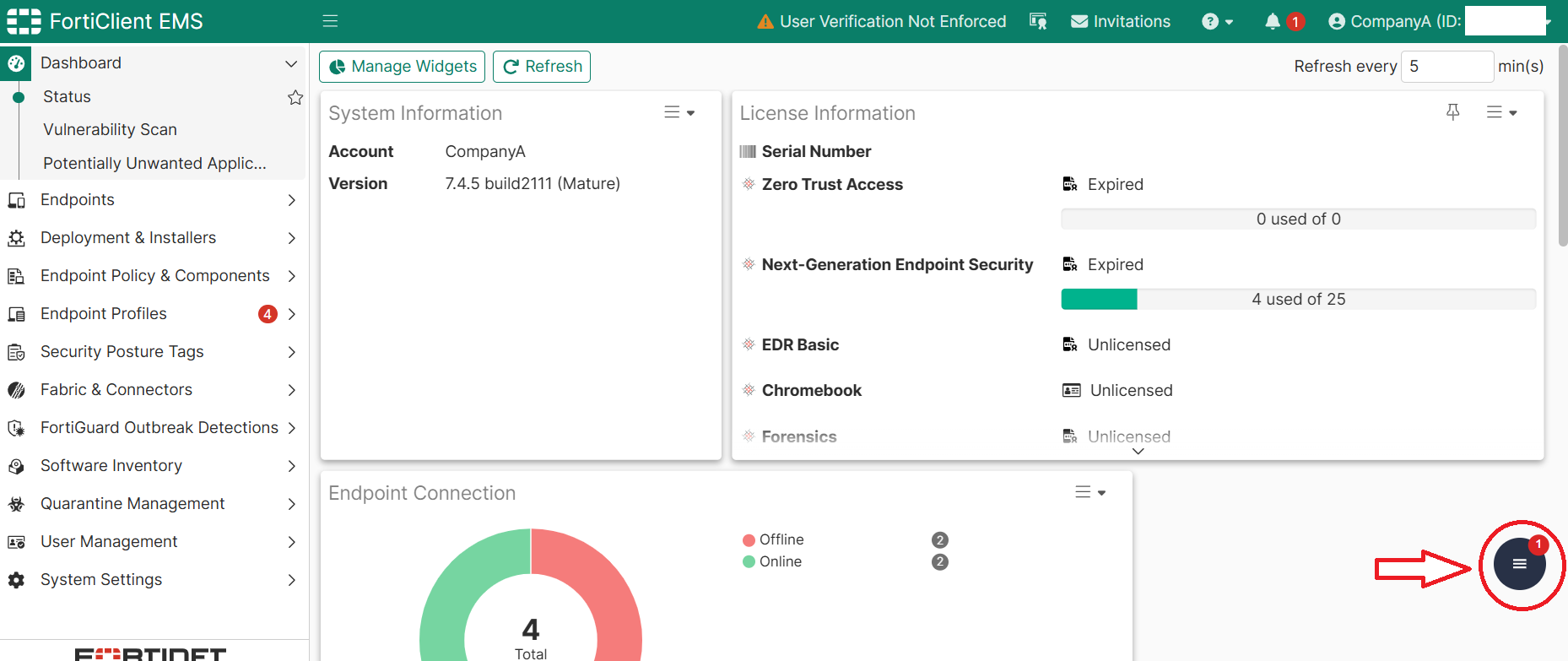Viewport: 1568px width, 661px height.
Task: Open the floating chat menu button
Action: click(1519, 563)
